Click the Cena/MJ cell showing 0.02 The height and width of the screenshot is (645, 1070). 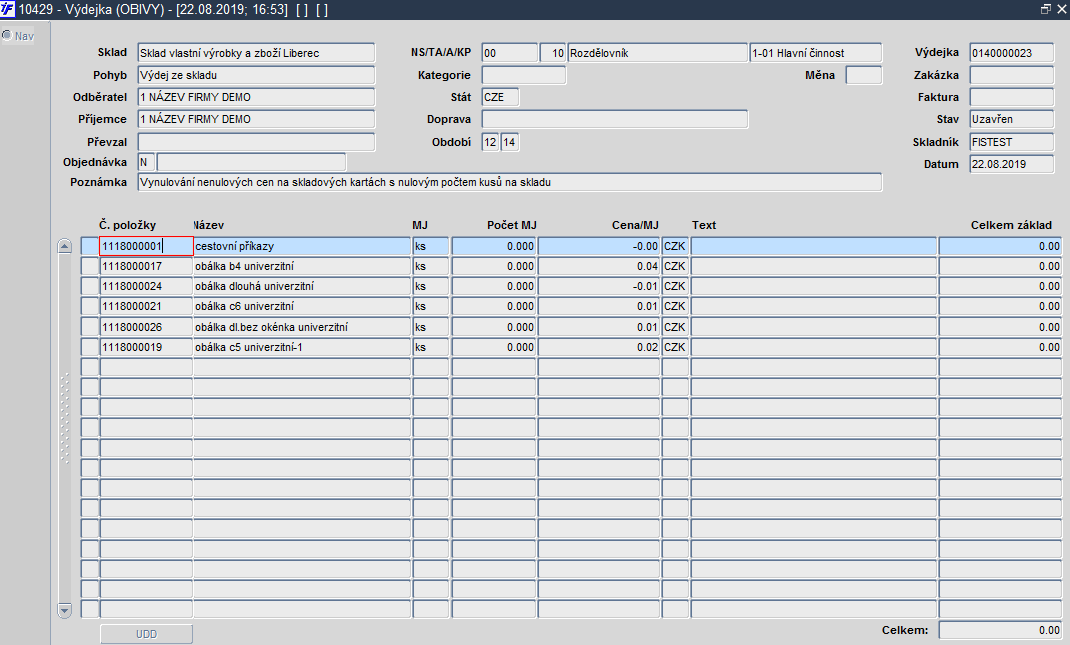coord(599,347)
